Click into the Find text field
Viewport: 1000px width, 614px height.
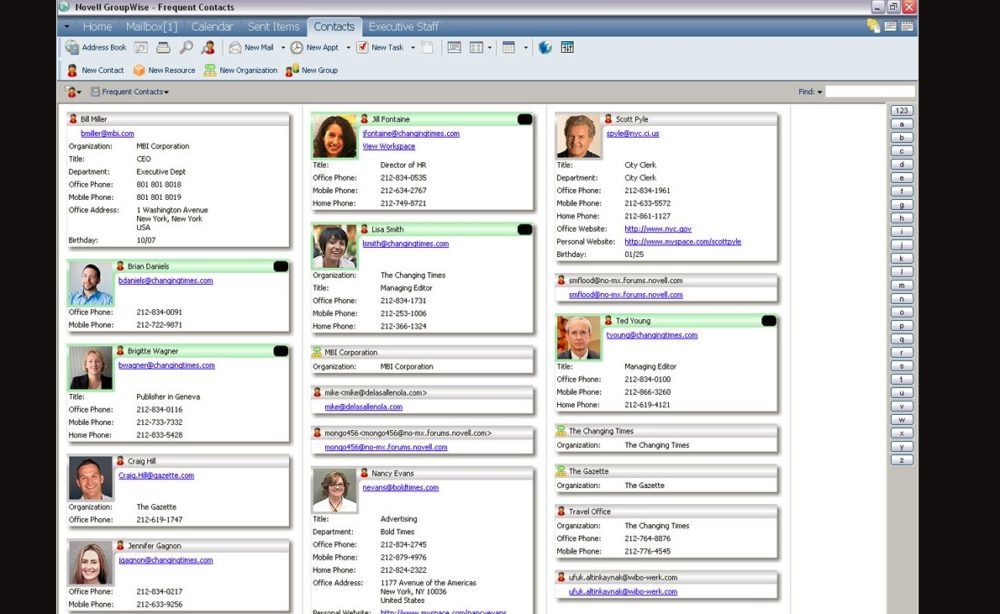pyautogui.click(x=869, y=92)
